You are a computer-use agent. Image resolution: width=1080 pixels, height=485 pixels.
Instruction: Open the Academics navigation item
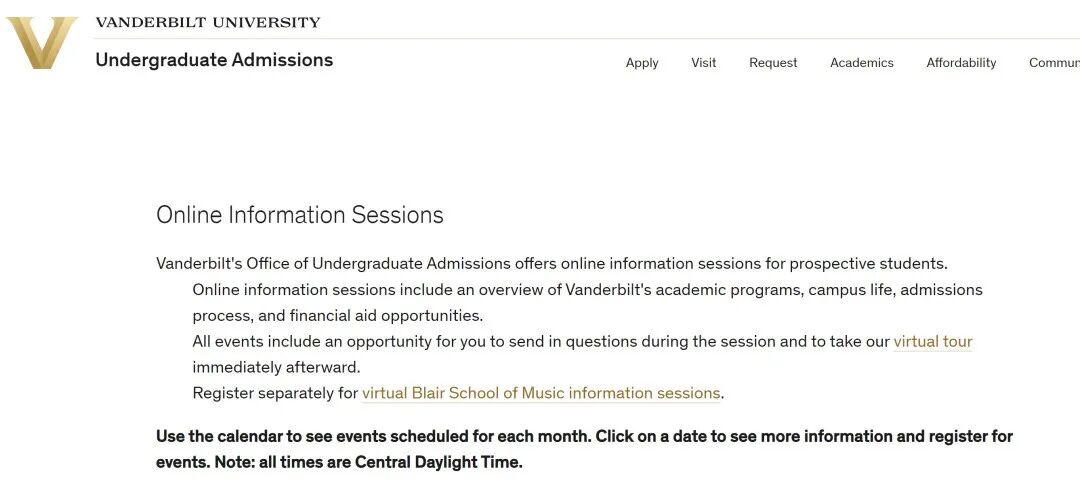pos(862,63)
